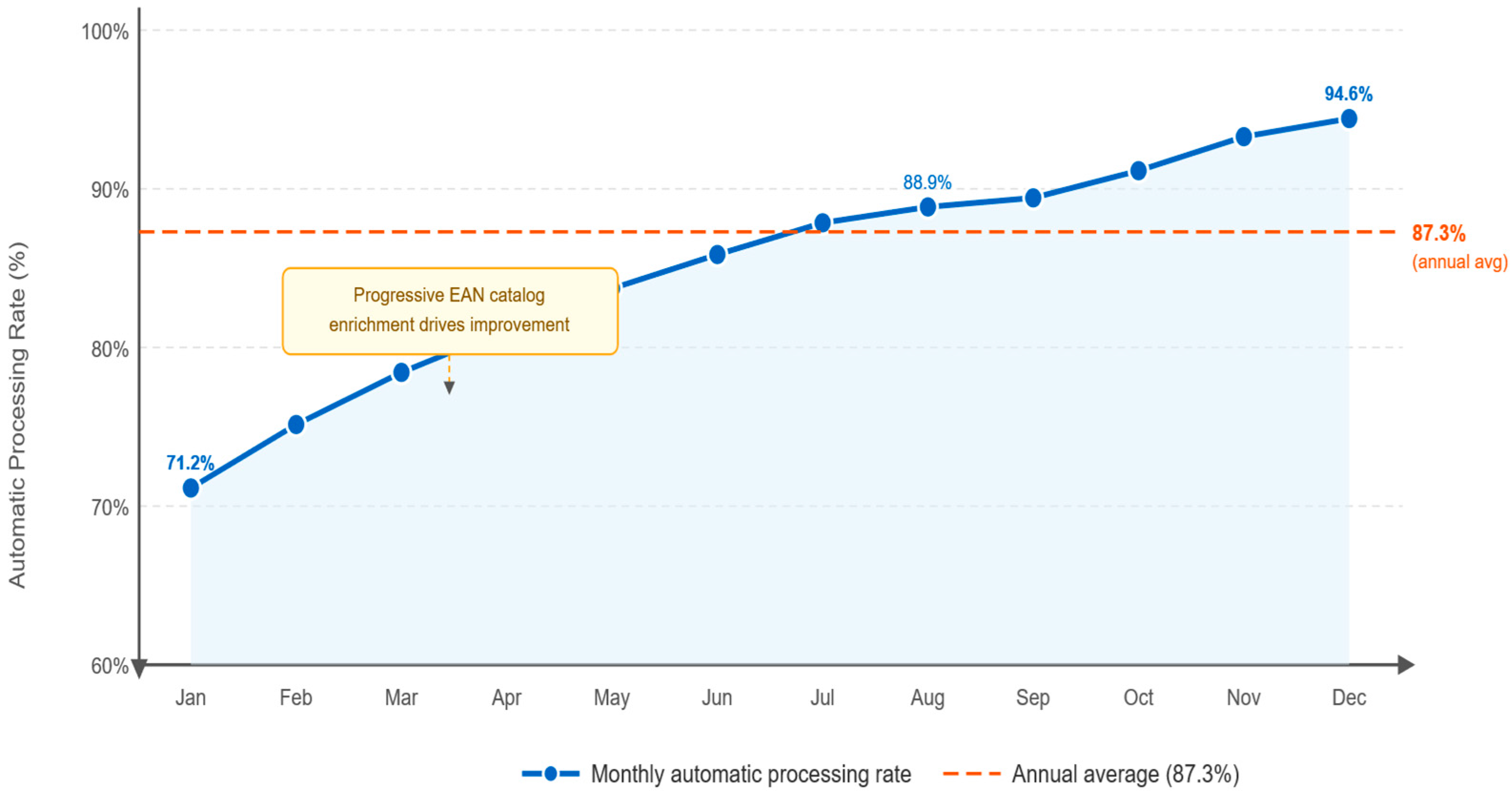The width and height of the screenshot is (1512, 796).
Task: Click the EAN catalog enrichment annotation box
Action: pyautogui.click(x=450, y=310)
